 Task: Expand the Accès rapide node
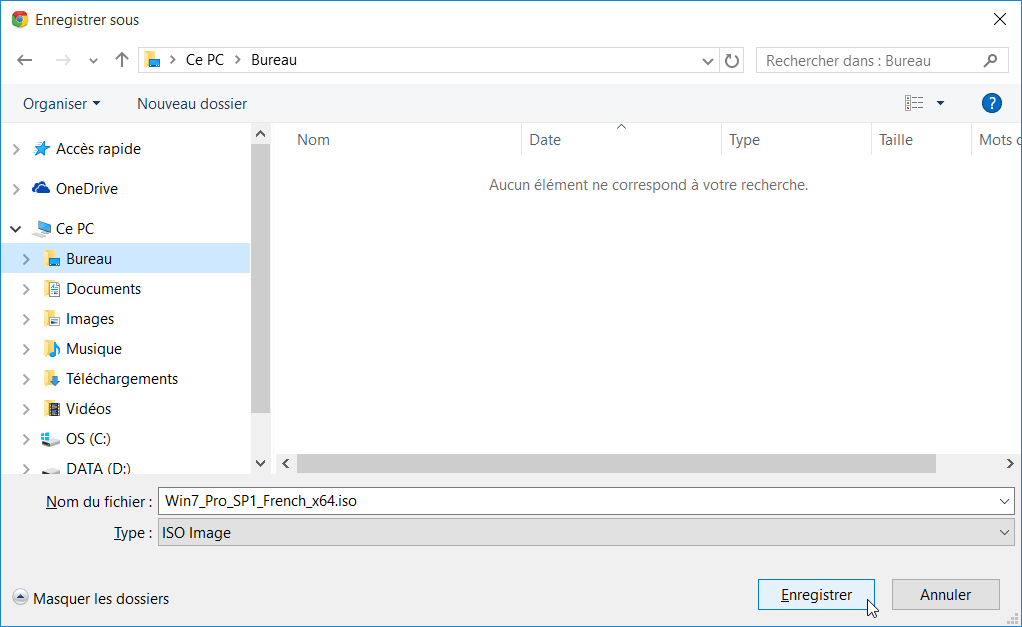(x=16, y=149)
